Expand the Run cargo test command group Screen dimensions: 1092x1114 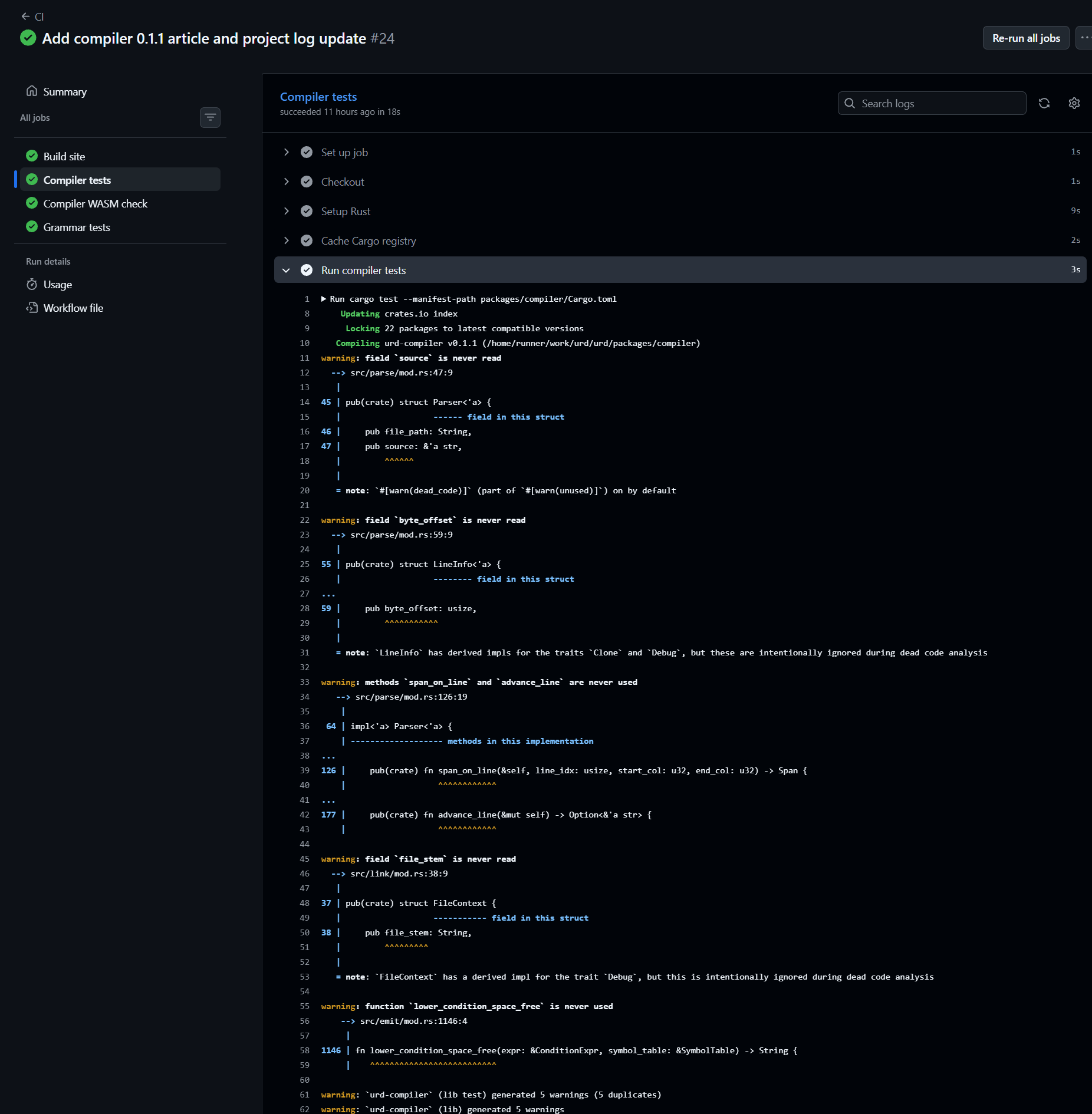pos(324,299)
